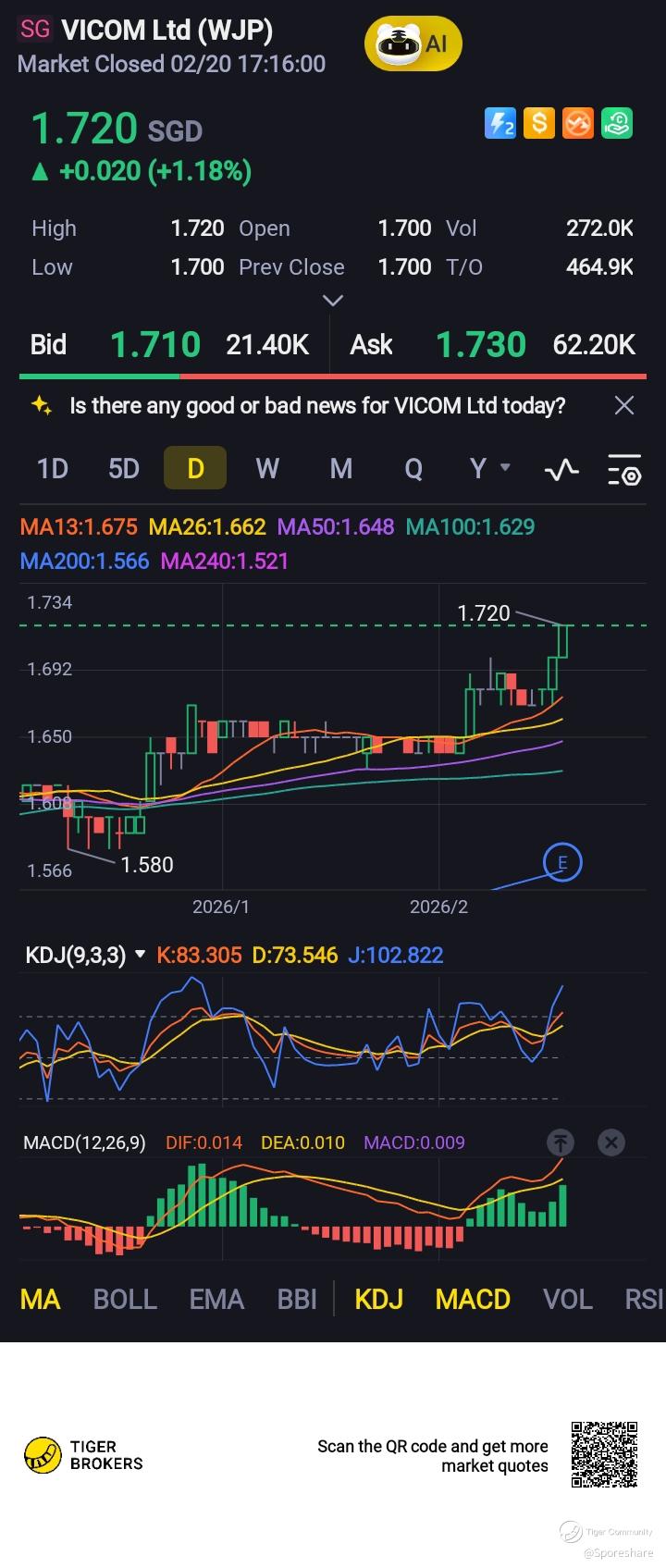Viewport: 666px width, 1568px height.
Task: Open the chart comparison line icon
Action: coord(561,470)
